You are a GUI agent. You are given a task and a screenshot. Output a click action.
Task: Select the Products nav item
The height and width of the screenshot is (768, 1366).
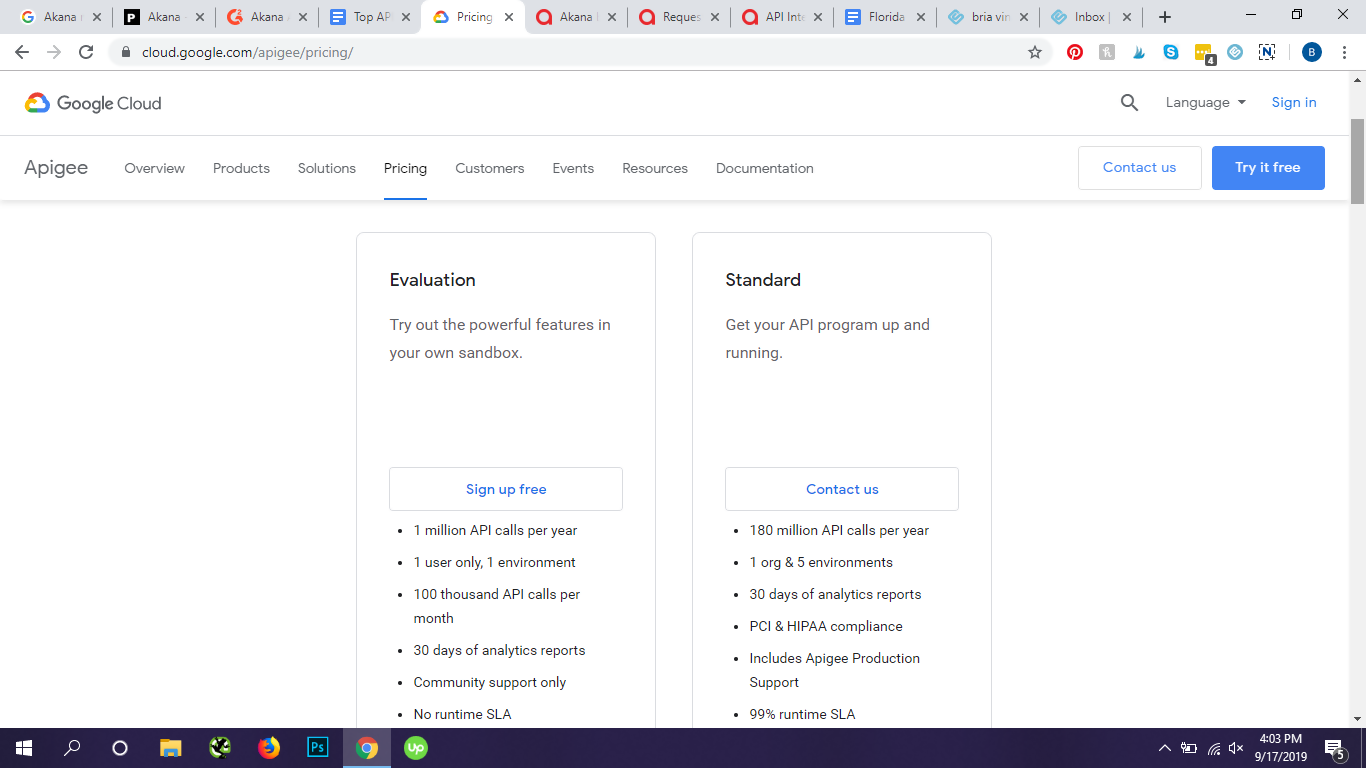(241, 168)
